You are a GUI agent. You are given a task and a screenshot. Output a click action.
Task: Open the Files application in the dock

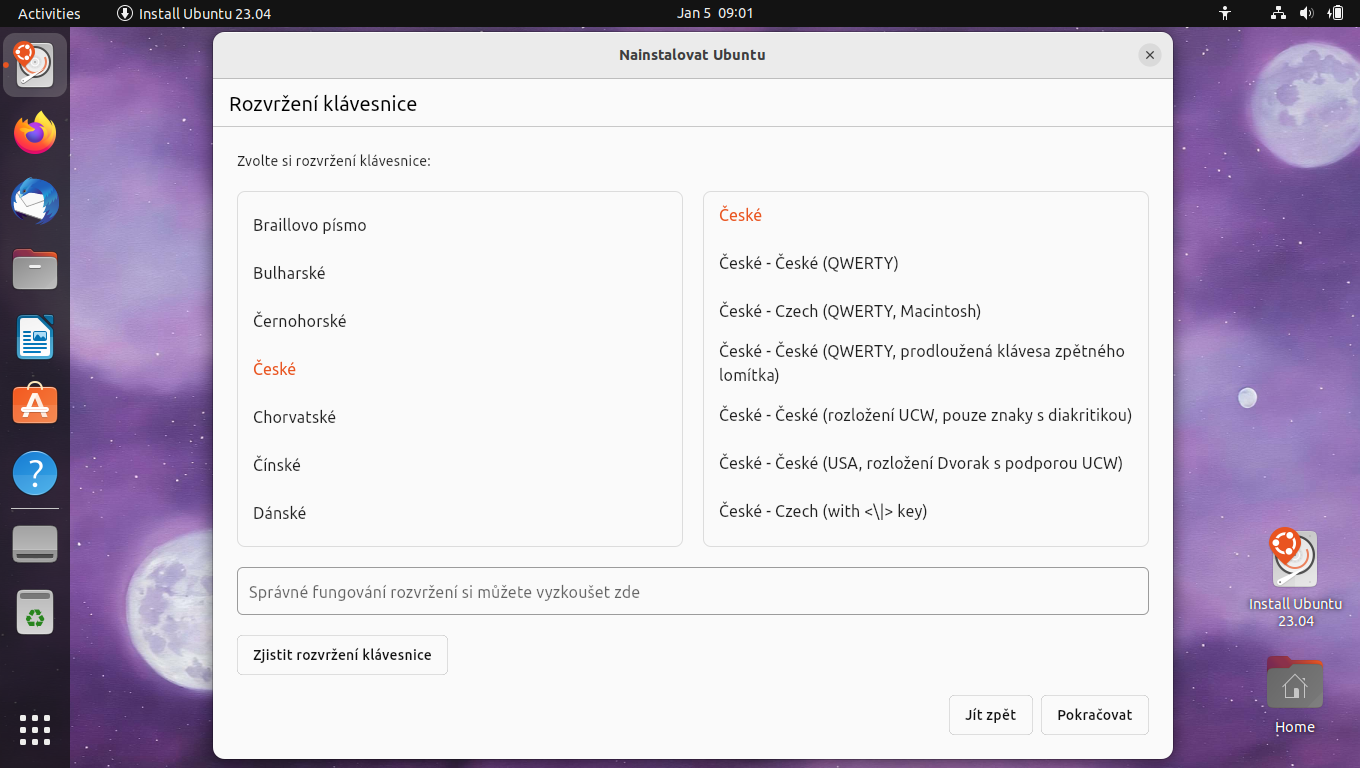[34, 269]
